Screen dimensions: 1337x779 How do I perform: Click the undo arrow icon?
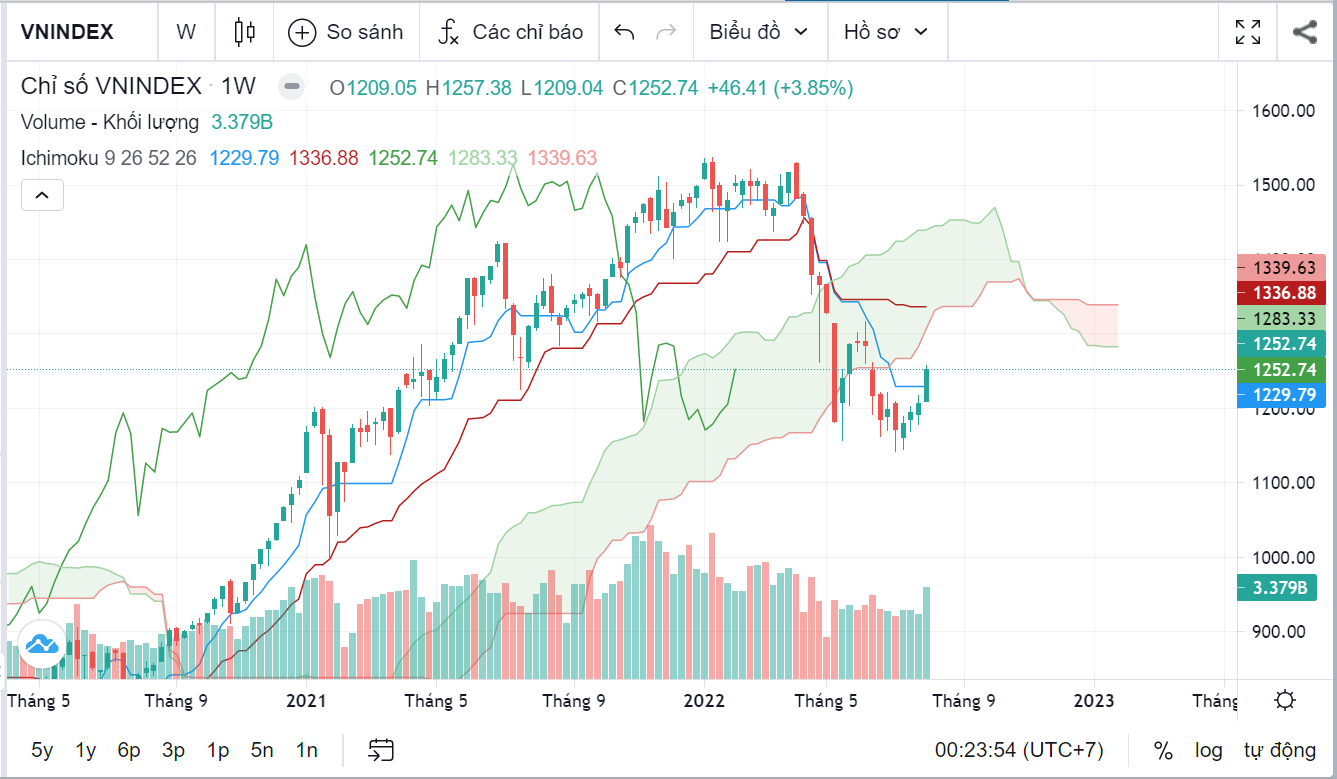coord(624,32)
